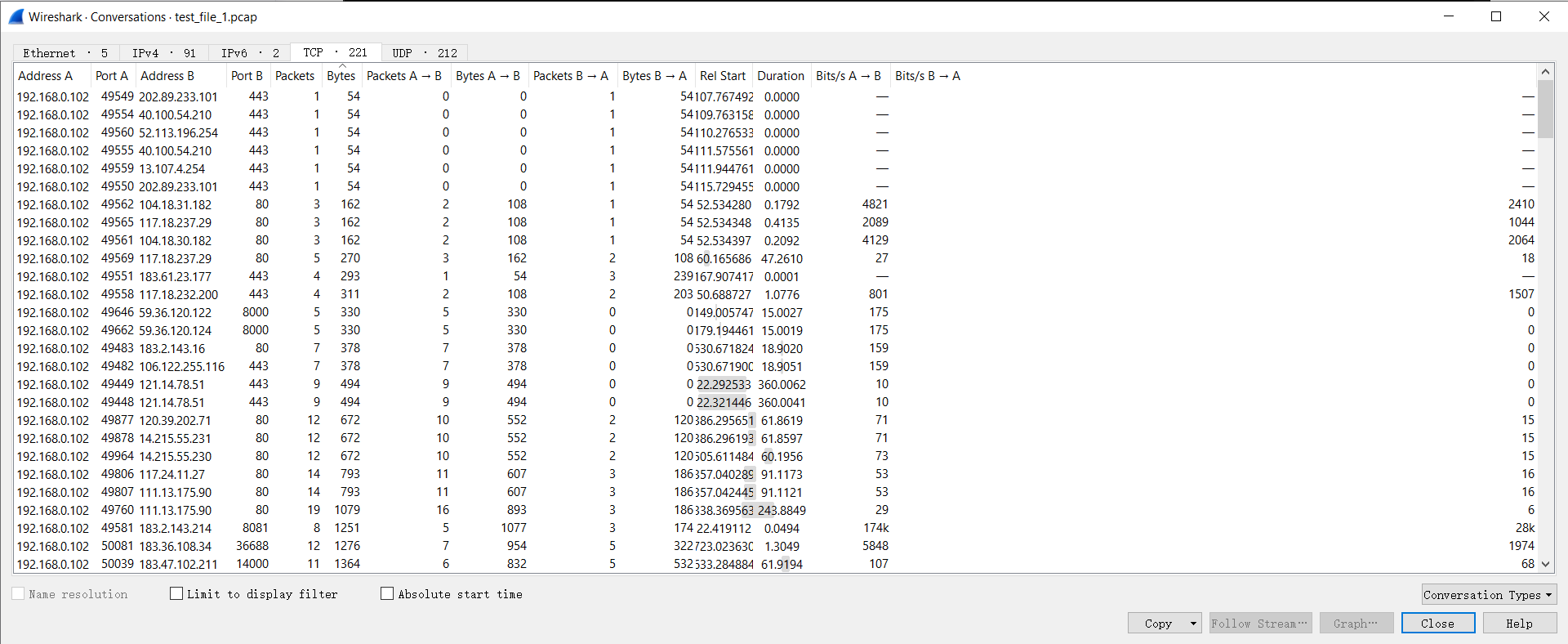Select row with address 59.36.120.124
Viewport: 1568px width, 644px height.
(776, 330)
